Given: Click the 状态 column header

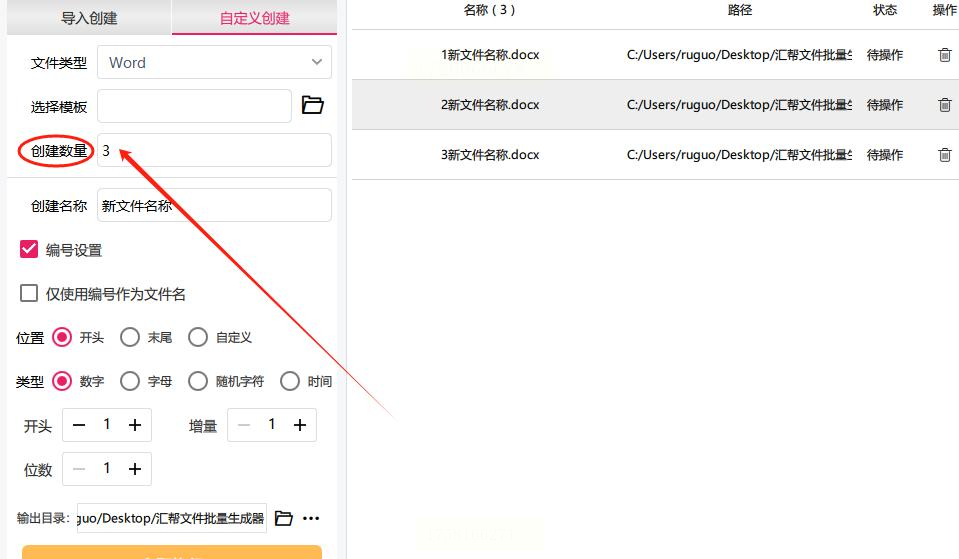Looking at the screenshot, I should pyautogui.click(x=885, y=10).
